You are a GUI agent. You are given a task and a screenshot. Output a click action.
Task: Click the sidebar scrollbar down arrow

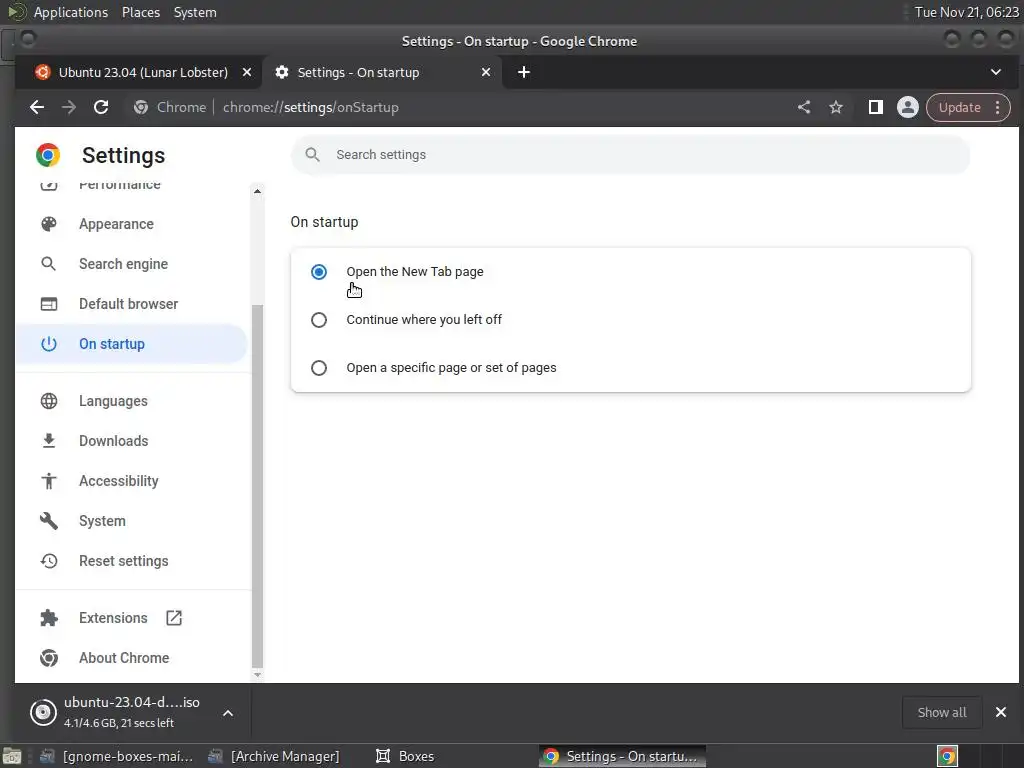tap(257, 675)
